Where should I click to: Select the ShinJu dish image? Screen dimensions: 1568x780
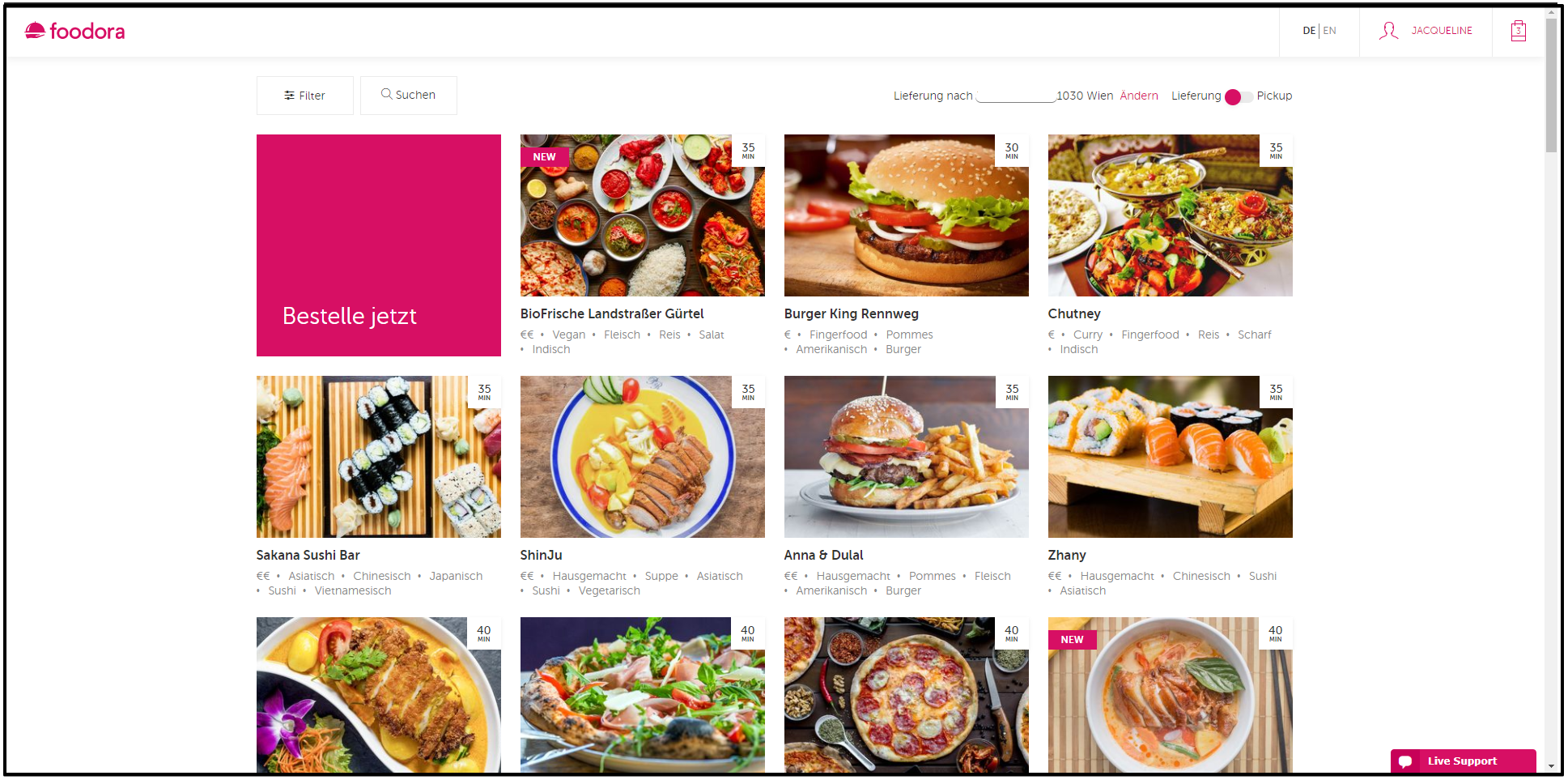643,457
